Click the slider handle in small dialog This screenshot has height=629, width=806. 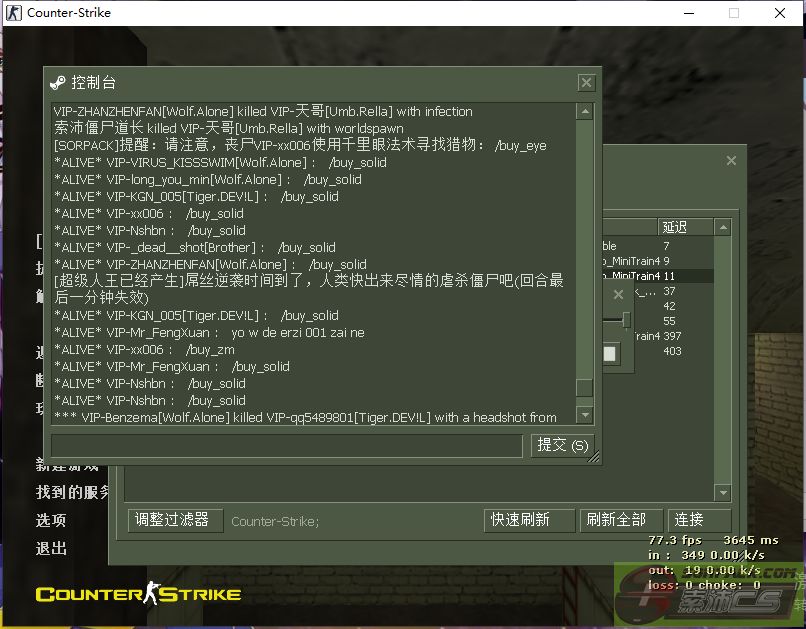626,320
